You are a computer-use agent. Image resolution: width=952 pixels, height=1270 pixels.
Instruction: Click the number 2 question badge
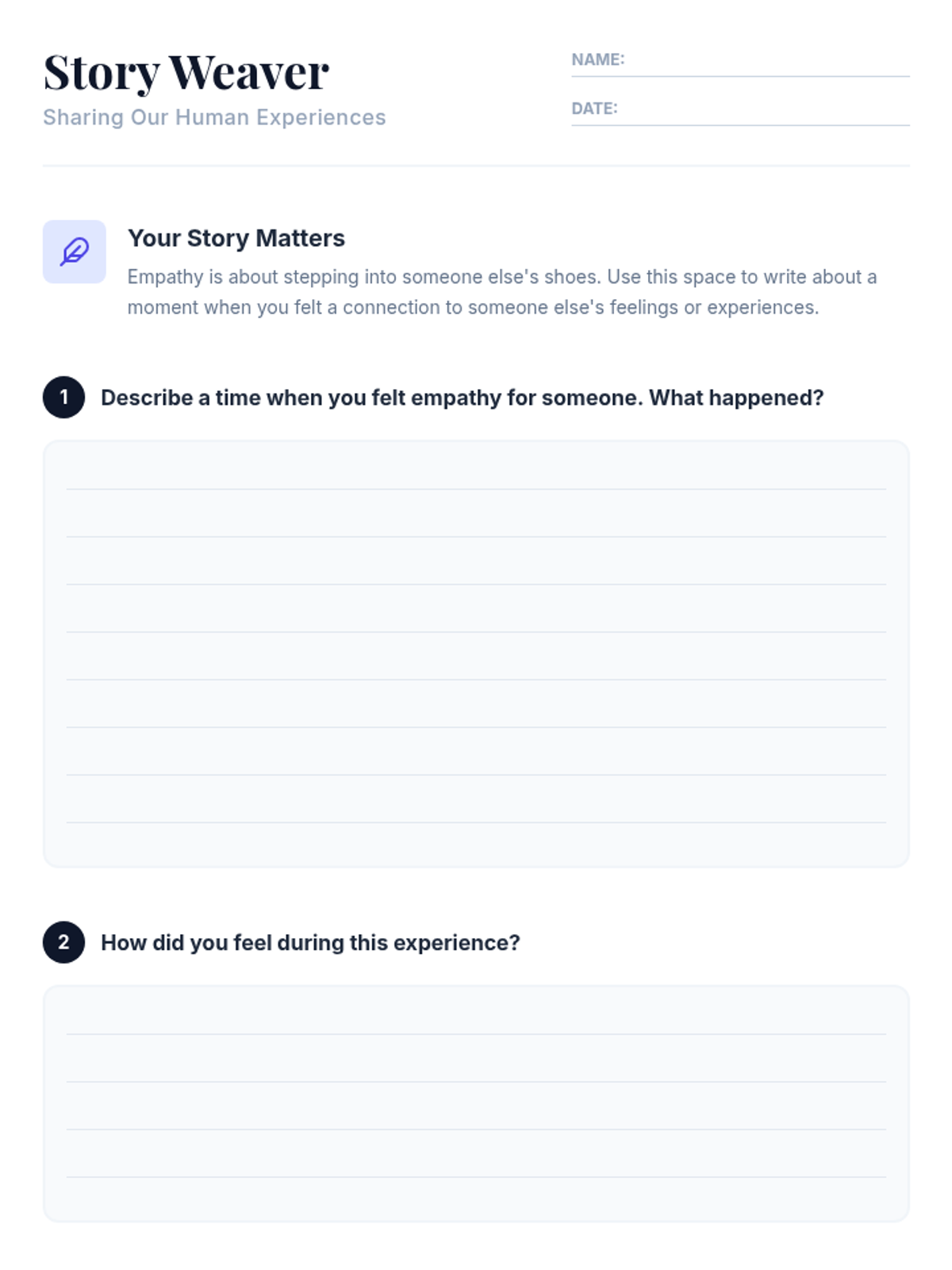click(63, 942)
